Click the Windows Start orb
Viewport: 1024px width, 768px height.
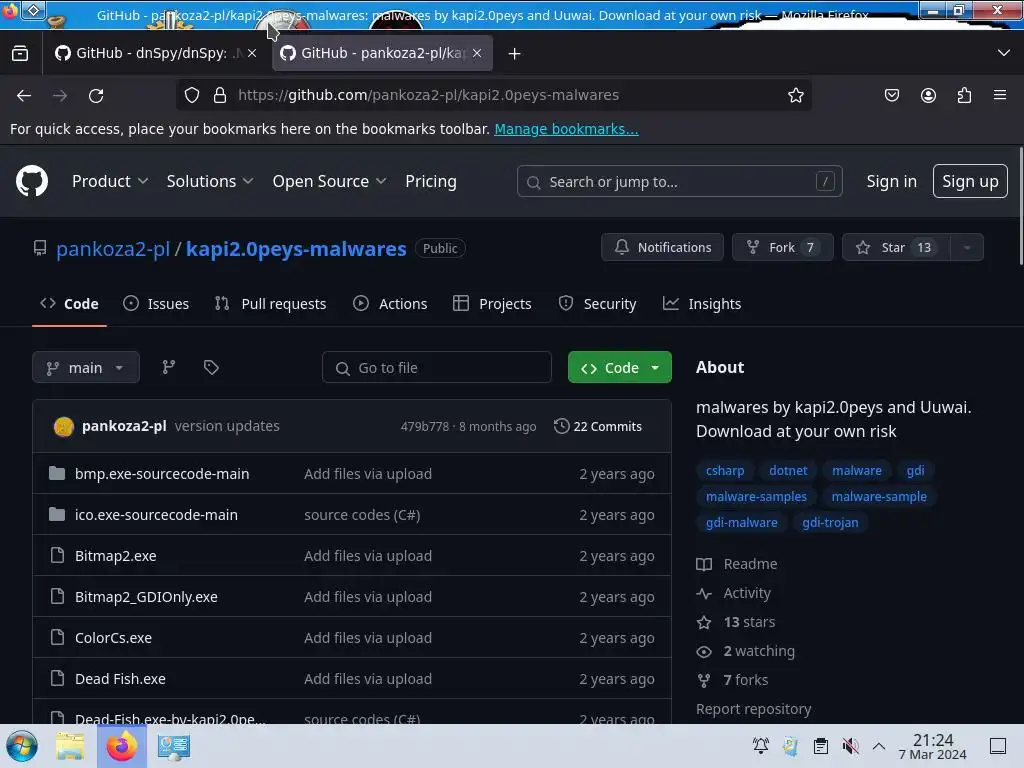pyautogui.click(x=22, y=746)
